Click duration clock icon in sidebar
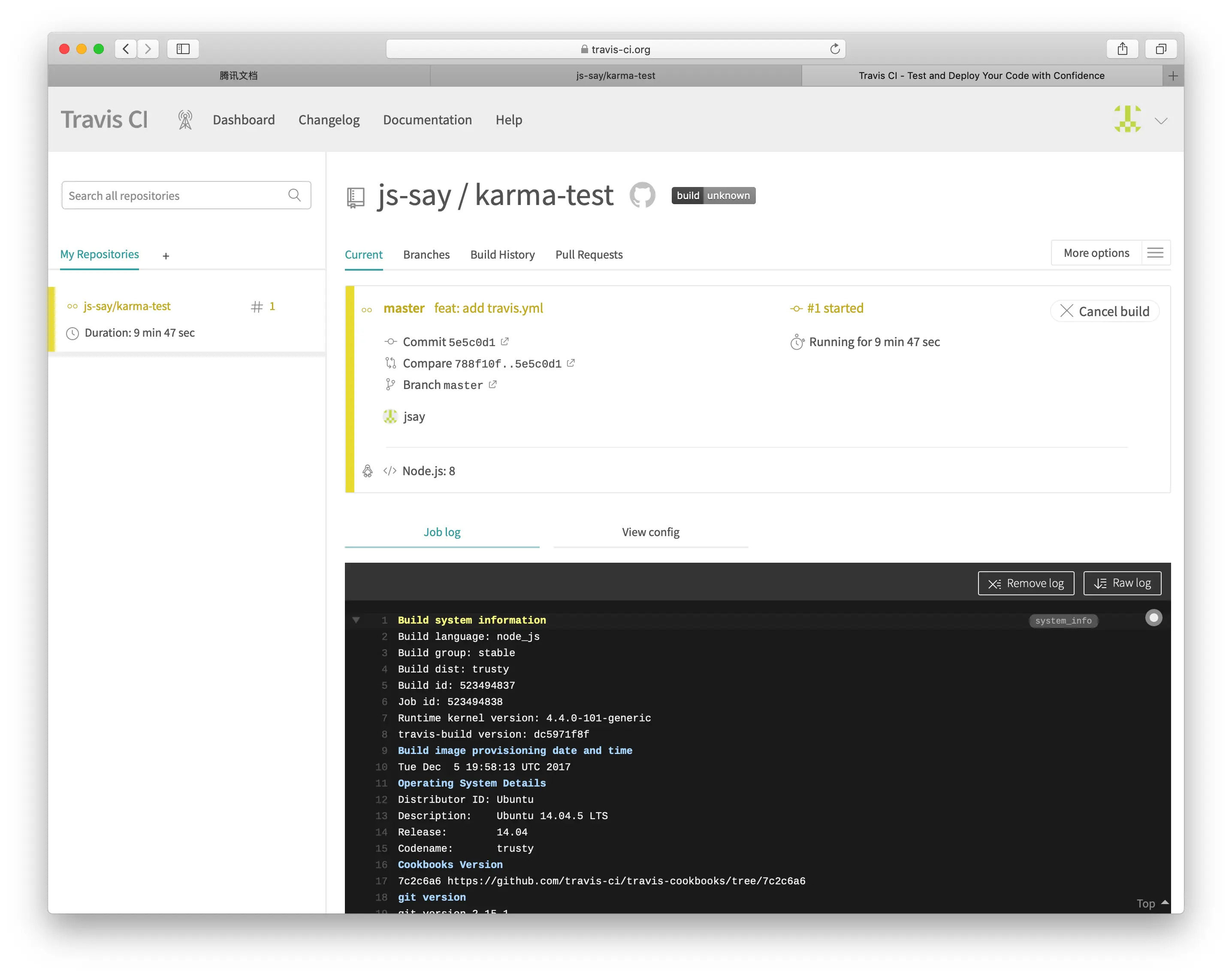Viewport: 1232px width, 977px height. tap(72, 333)
